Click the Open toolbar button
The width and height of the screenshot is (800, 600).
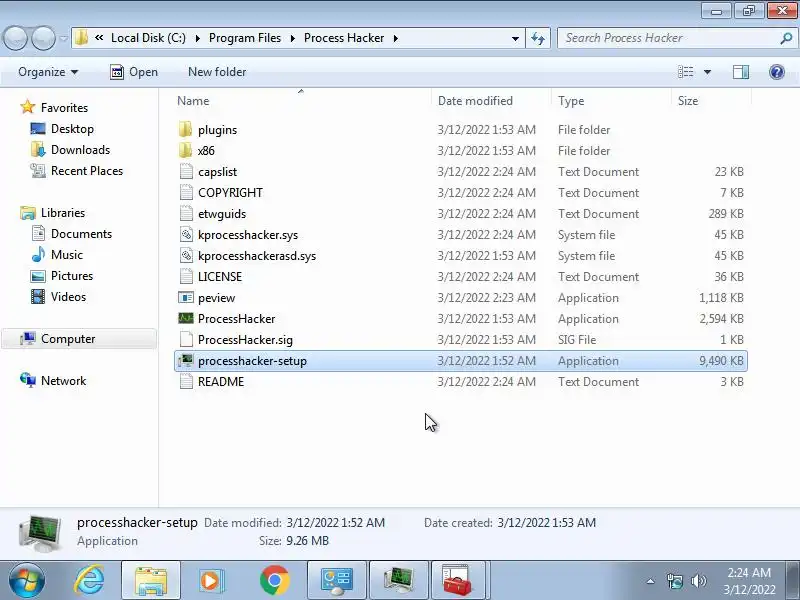(x=134, y=72)
